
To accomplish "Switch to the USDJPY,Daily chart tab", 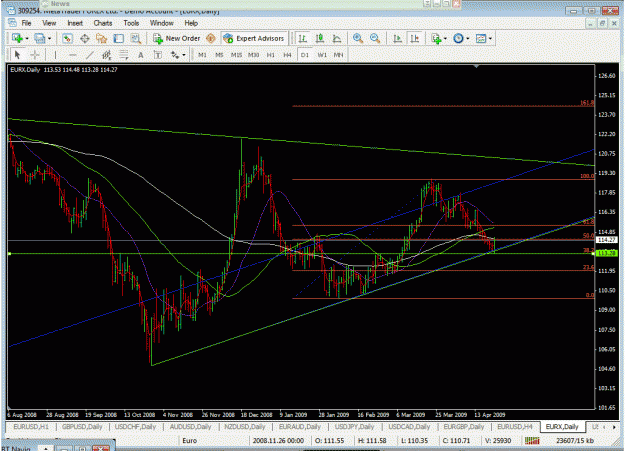I will click(354, 427).
